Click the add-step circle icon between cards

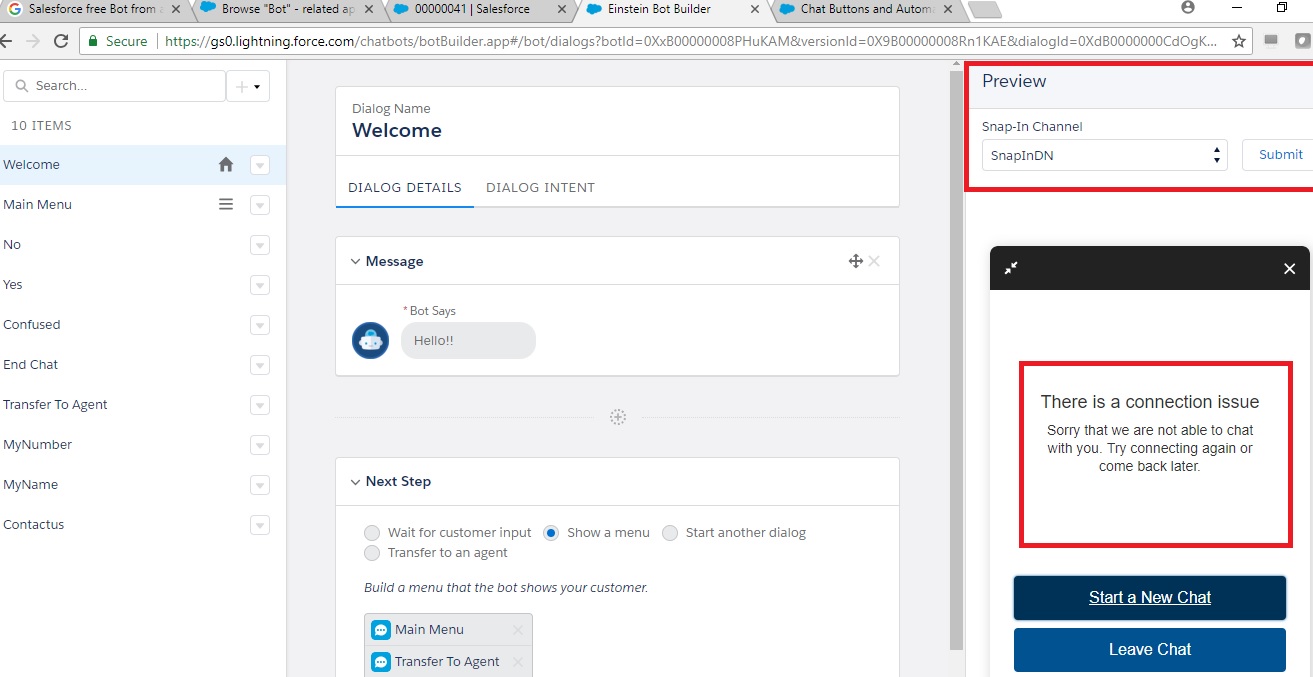click(x=618, y=417)
